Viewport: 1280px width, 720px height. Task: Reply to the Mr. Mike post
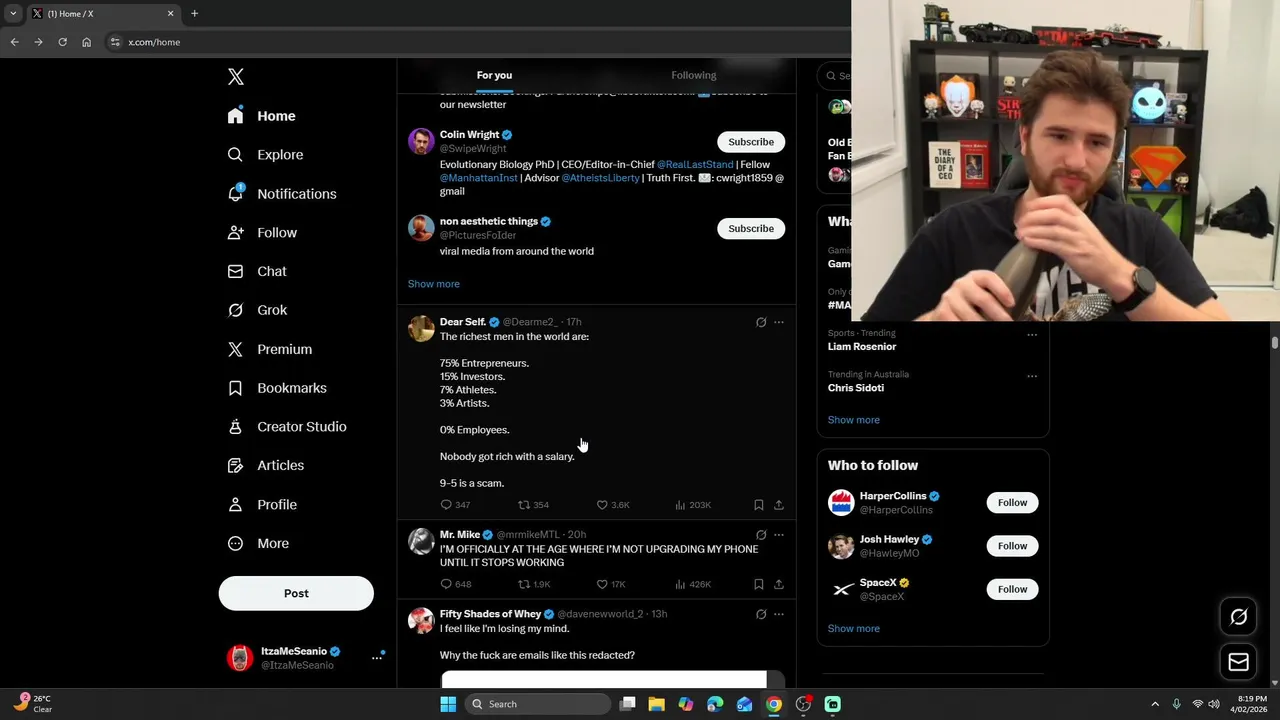455,584
